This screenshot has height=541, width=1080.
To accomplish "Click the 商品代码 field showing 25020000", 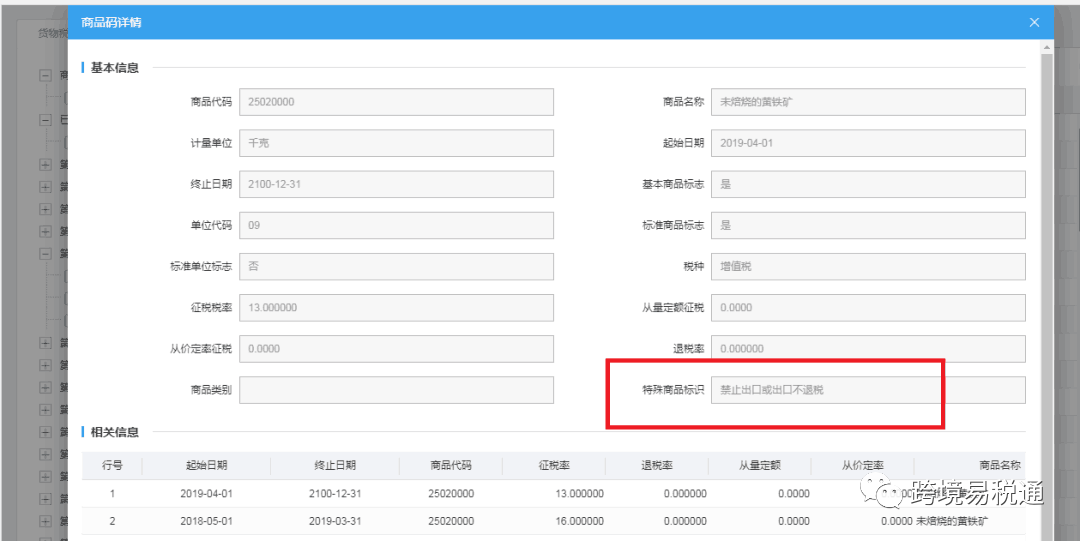I will click(x=396, y=101).
